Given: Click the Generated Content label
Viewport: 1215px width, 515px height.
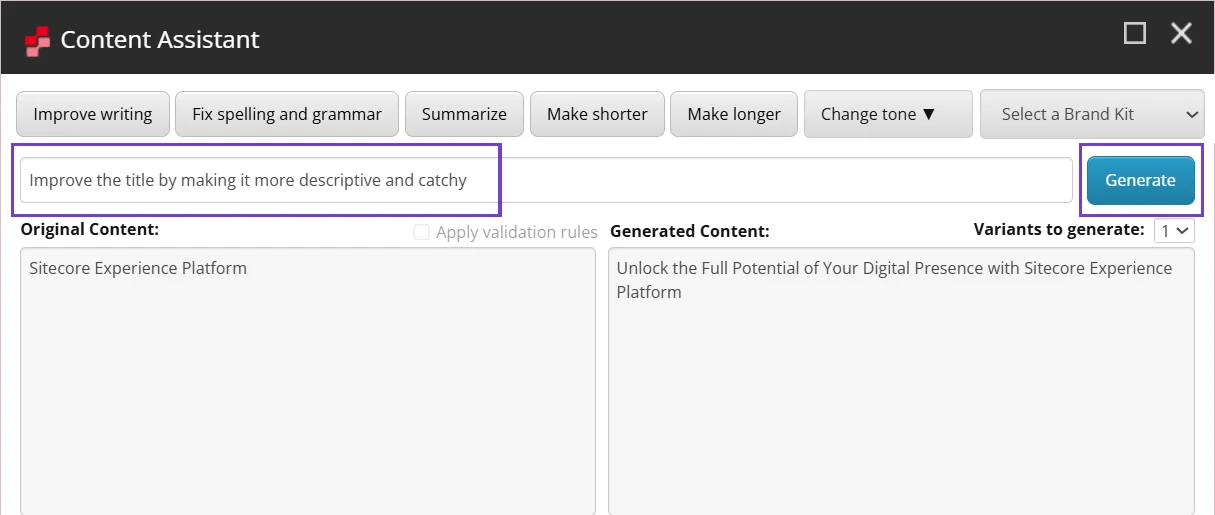Looking at the screenshot, I should (x=690, y=231).
